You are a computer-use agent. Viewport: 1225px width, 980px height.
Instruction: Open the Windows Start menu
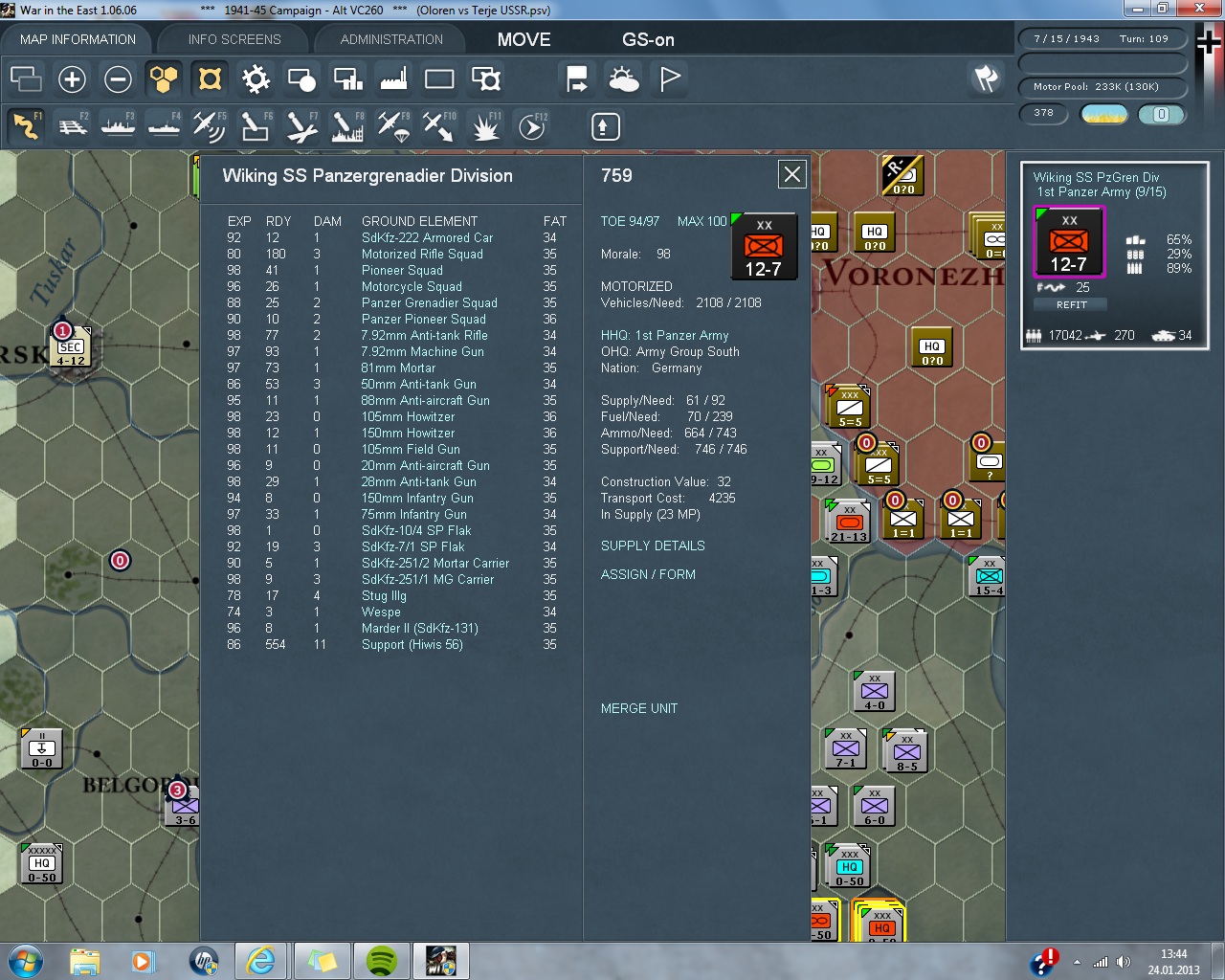[x=26, y=960]
